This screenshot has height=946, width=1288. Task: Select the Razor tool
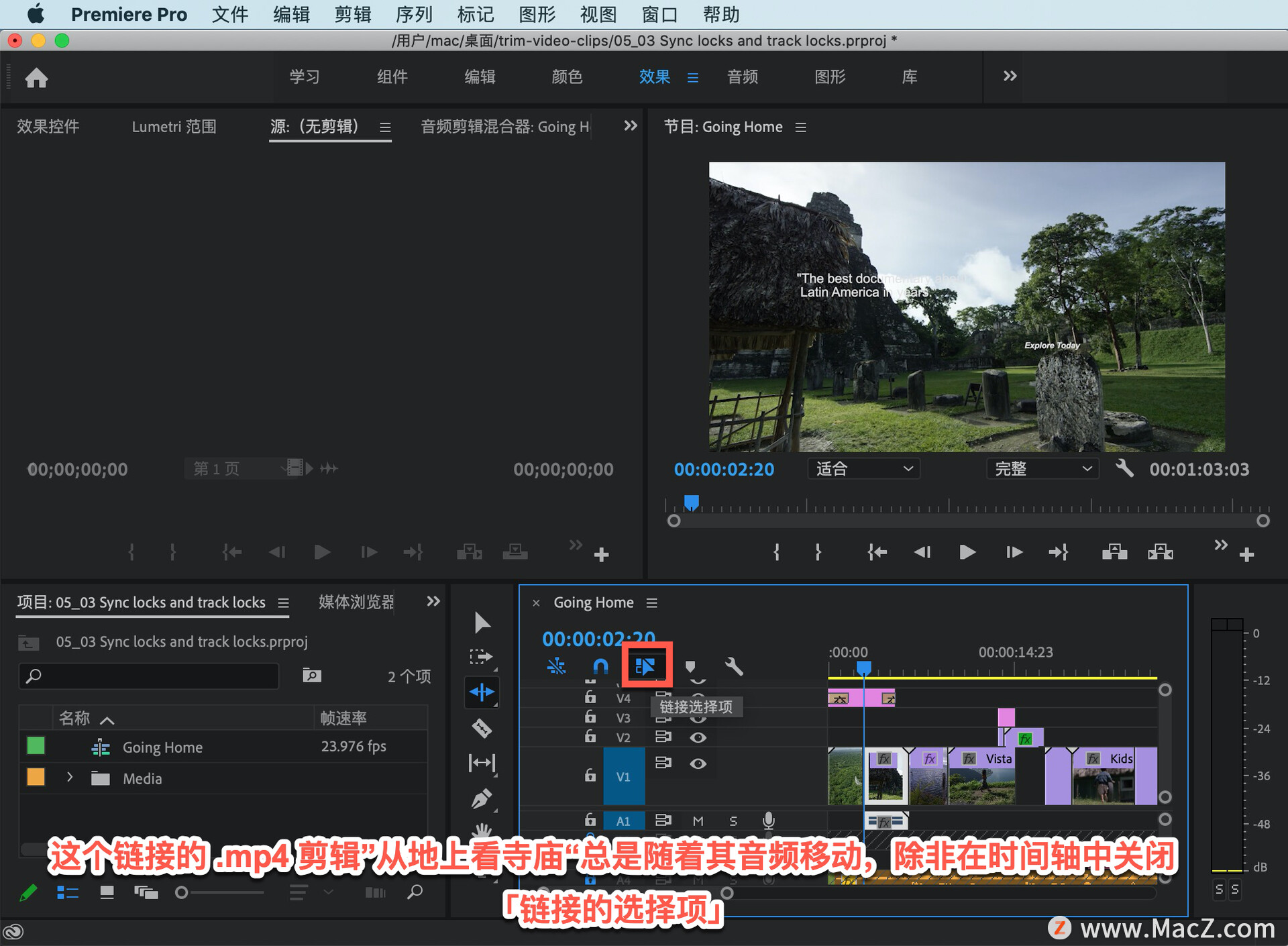(x=482, y=728)
